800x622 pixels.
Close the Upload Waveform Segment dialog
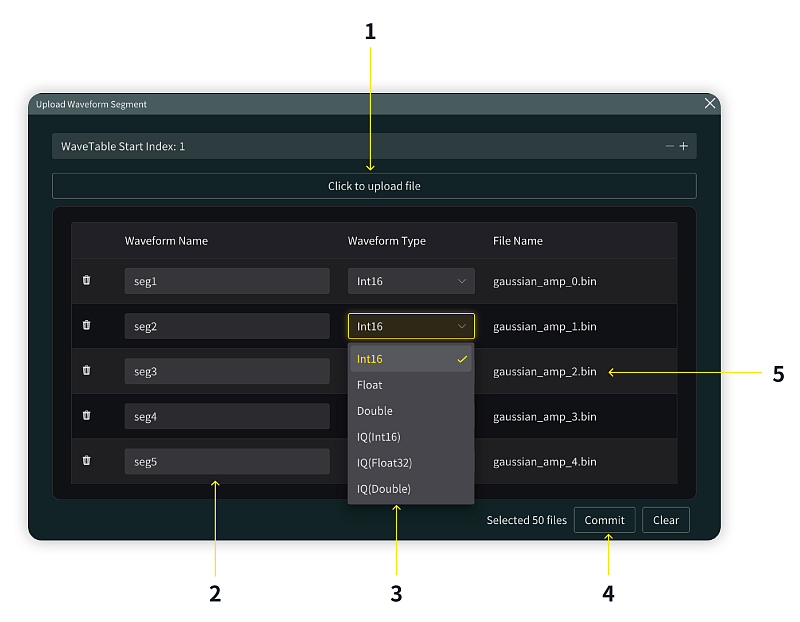point(710,103)
